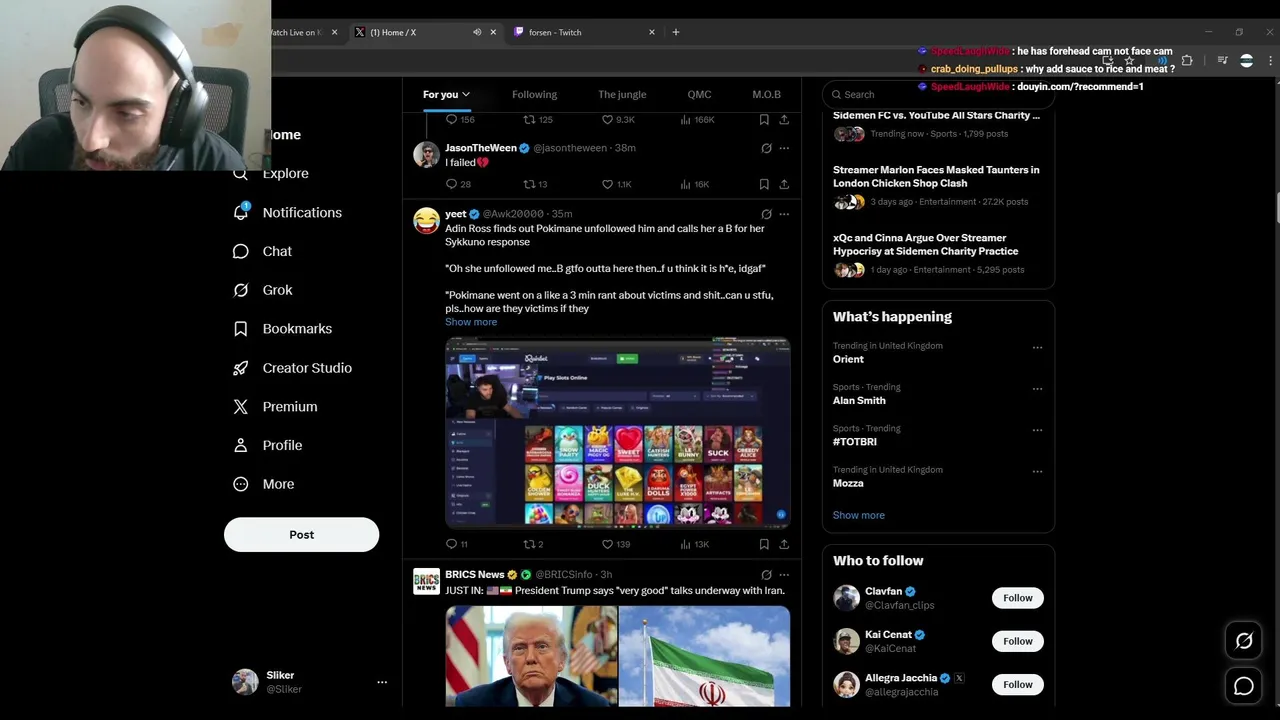Like yeet's Adin Ross post

(x=607, y=544)
